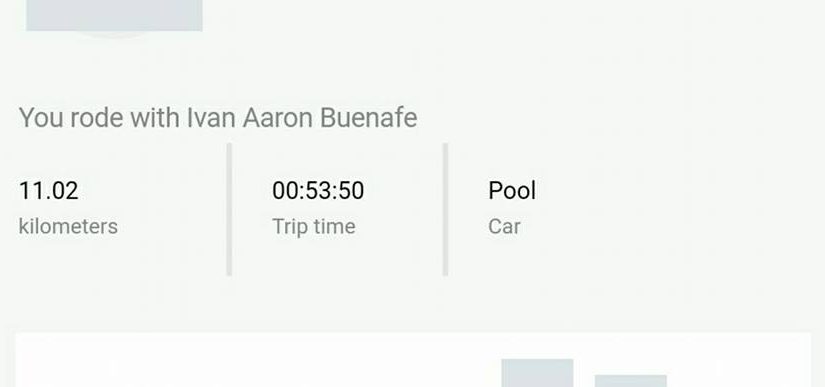Select the Pool ride type value

(x=512, y=190)
